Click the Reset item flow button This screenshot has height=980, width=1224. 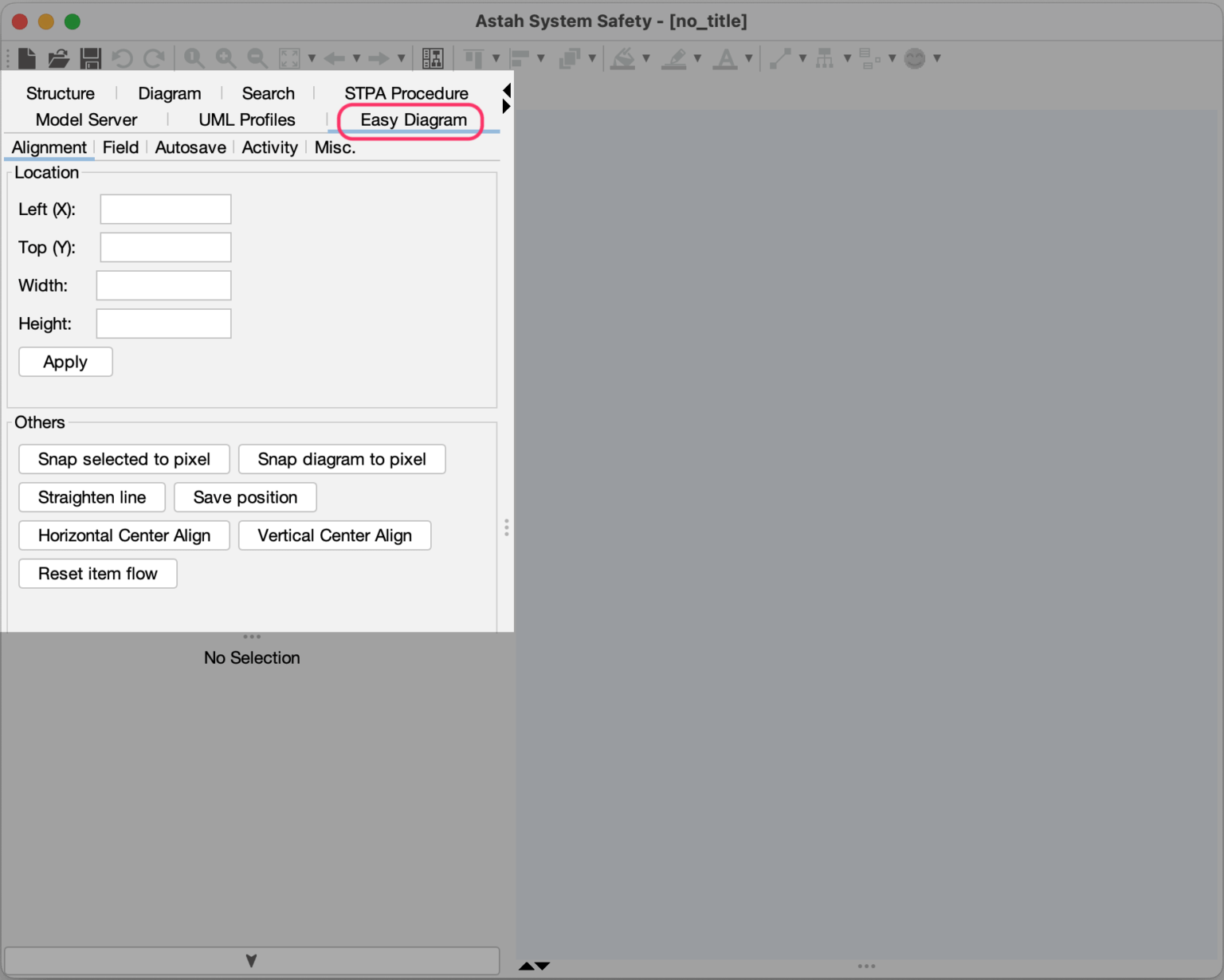97,574
